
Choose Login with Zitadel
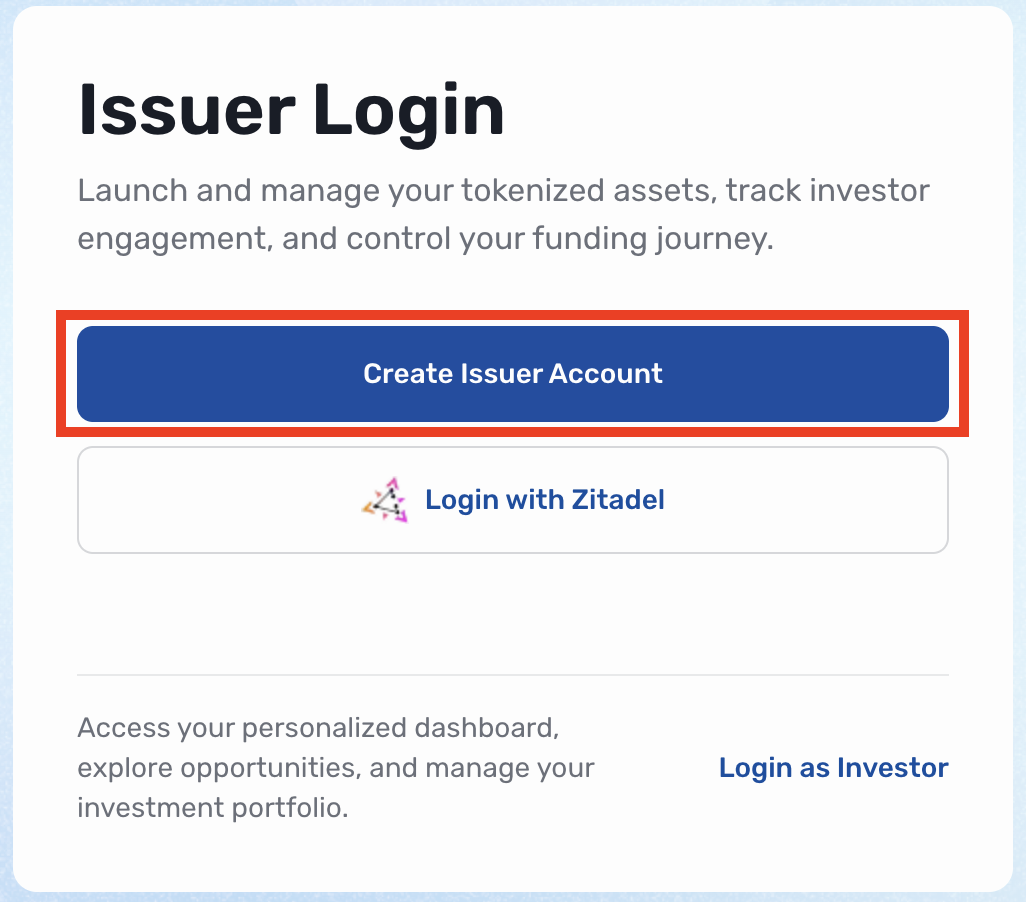click(x=512, y=500)
